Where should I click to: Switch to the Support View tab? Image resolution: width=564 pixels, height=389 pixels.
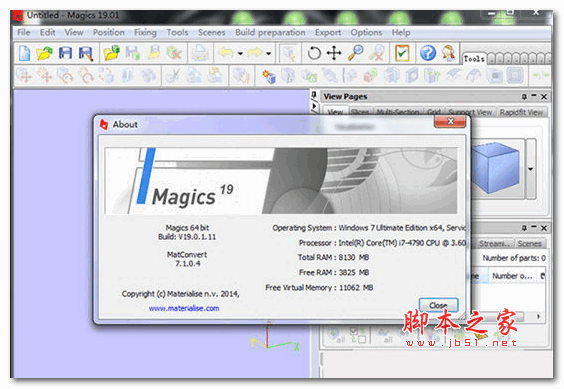[470, 112]
